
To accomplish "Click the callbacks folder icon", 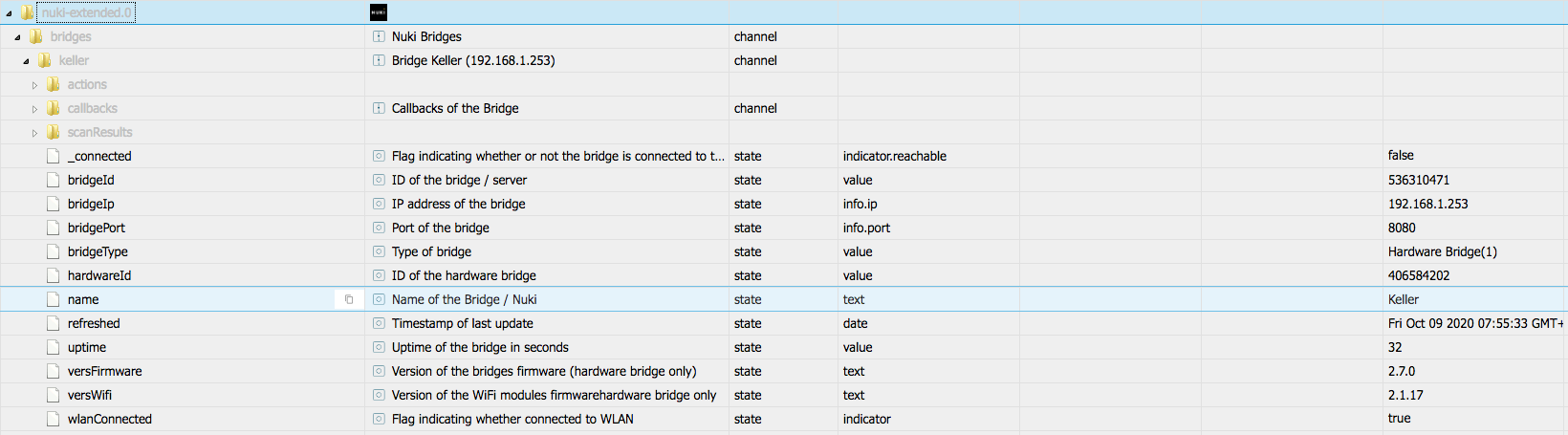I will pyautogui.click(x=54, y=108).
